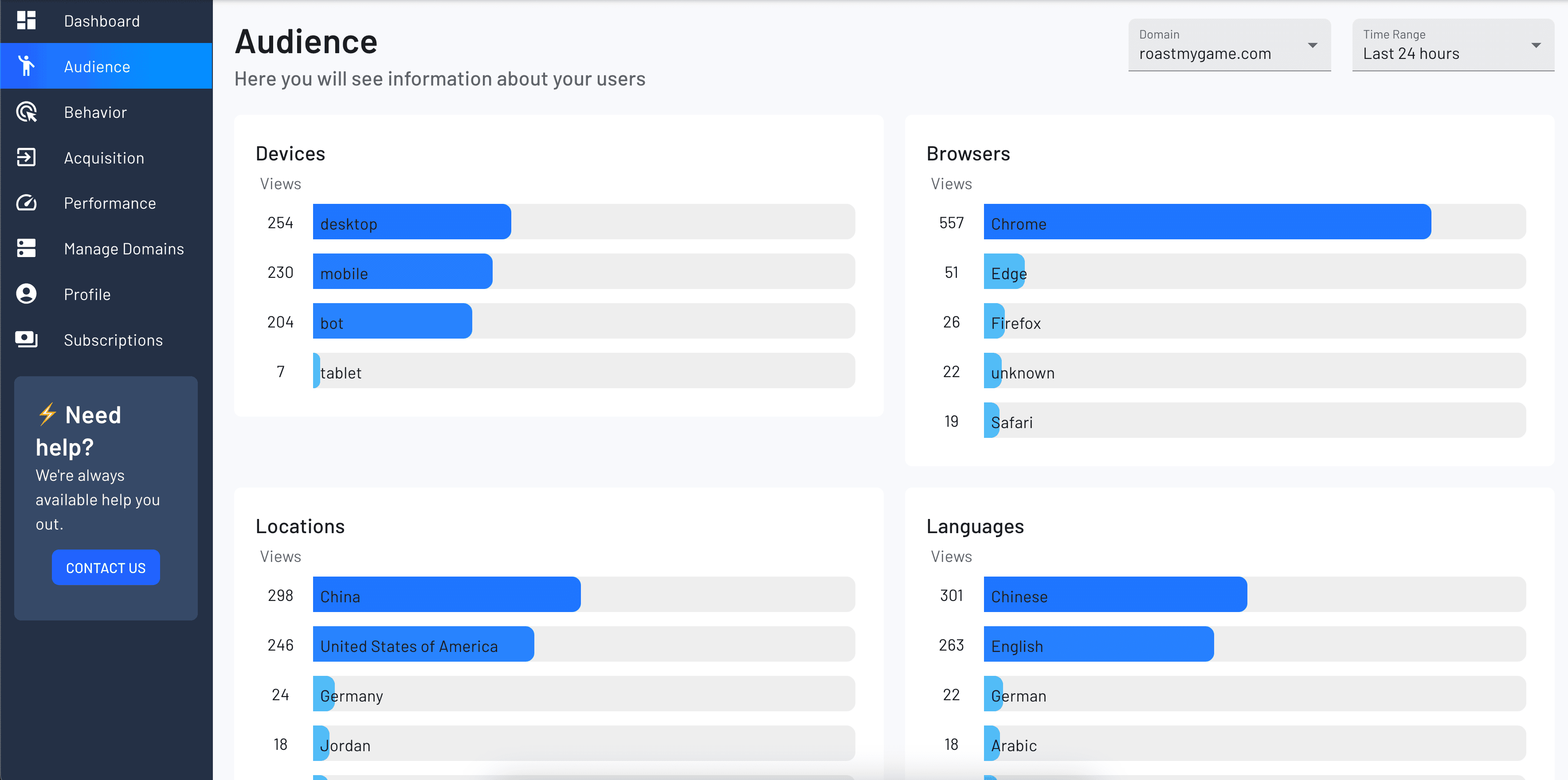Click the tablet row label
The width and height of the screenshot is (1568, 780).
point(341,372)
